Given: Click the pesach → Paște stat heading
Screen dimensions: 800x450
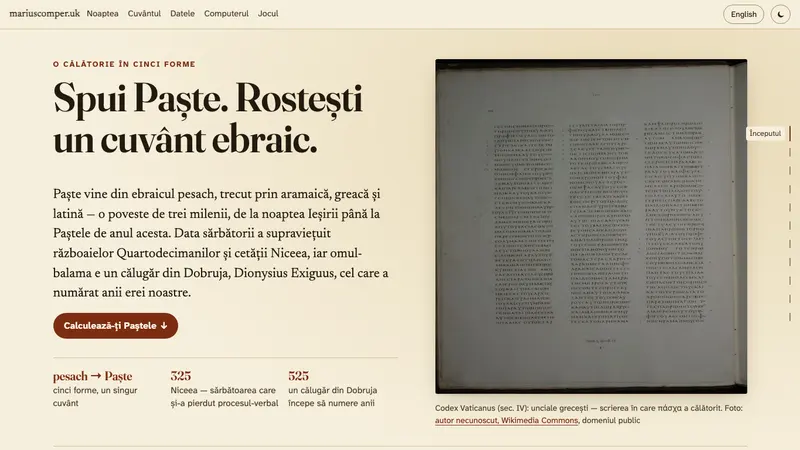Looking at the screenshot, I should (x=92, y=376).
